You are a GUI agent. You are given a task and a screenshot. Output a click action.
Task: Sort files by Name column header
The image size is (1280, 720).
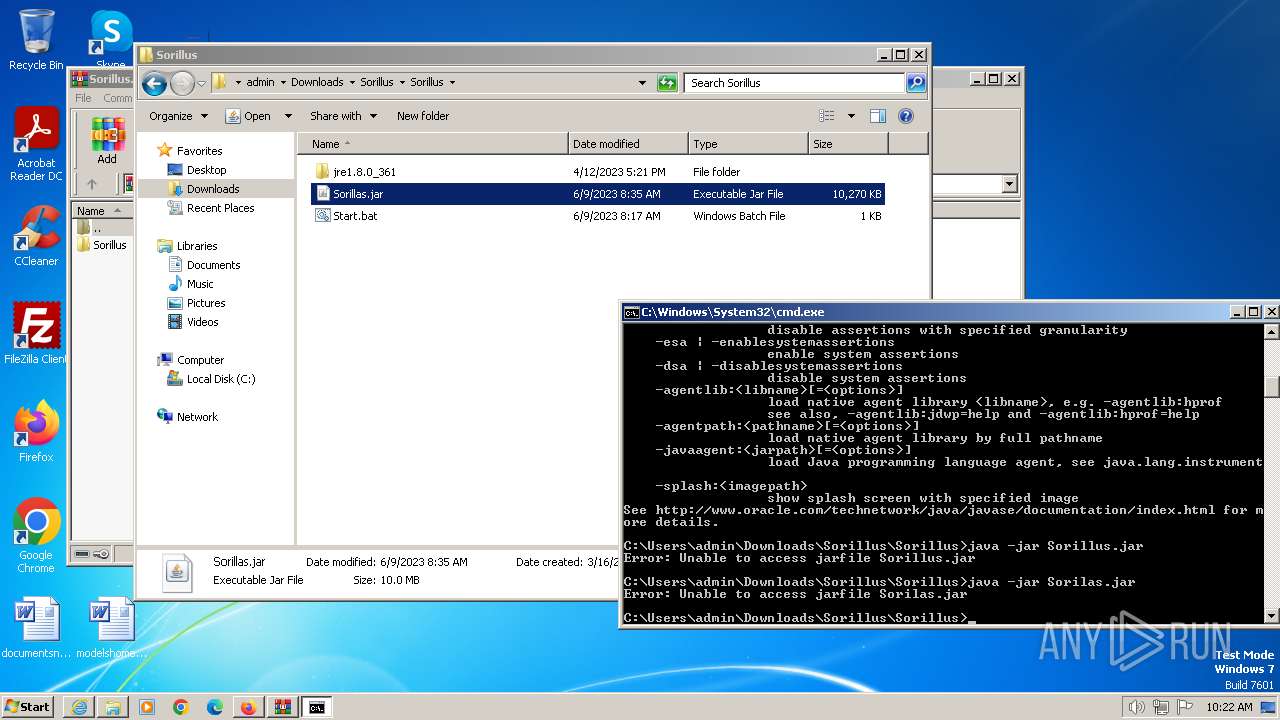pyautogui.click(x=433, y=144)
